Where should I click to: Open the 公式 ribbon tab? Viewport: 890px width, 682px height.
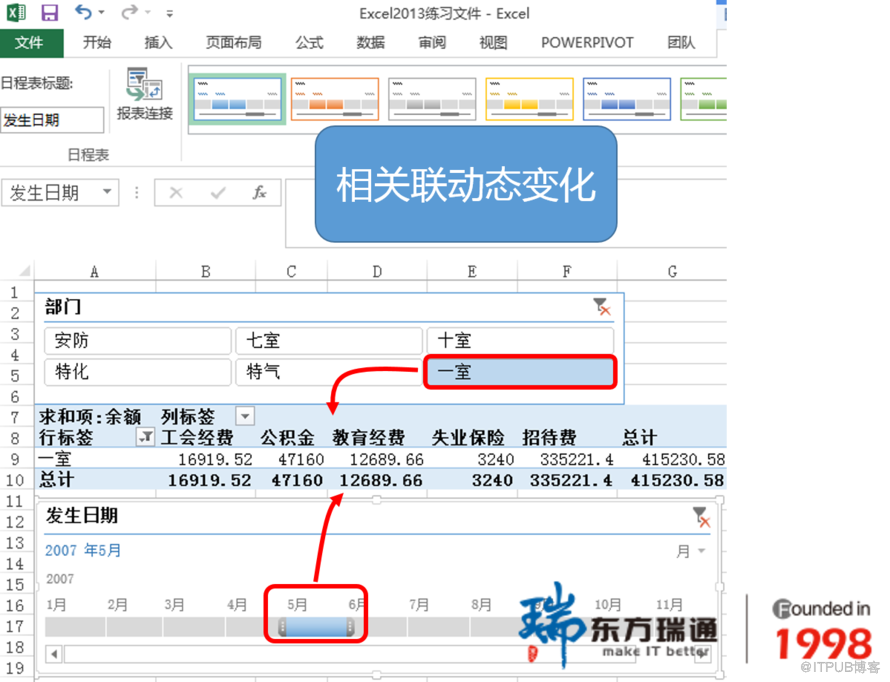tap(309, 43)
